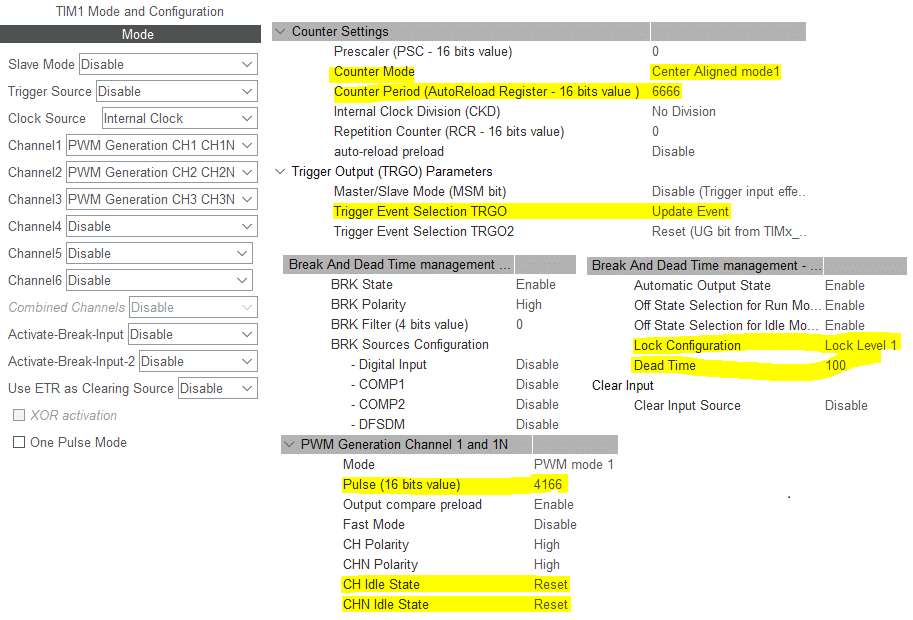Open the Channel4 dropdown
Viewport: 913px width, 620px height.
point(161,226)
